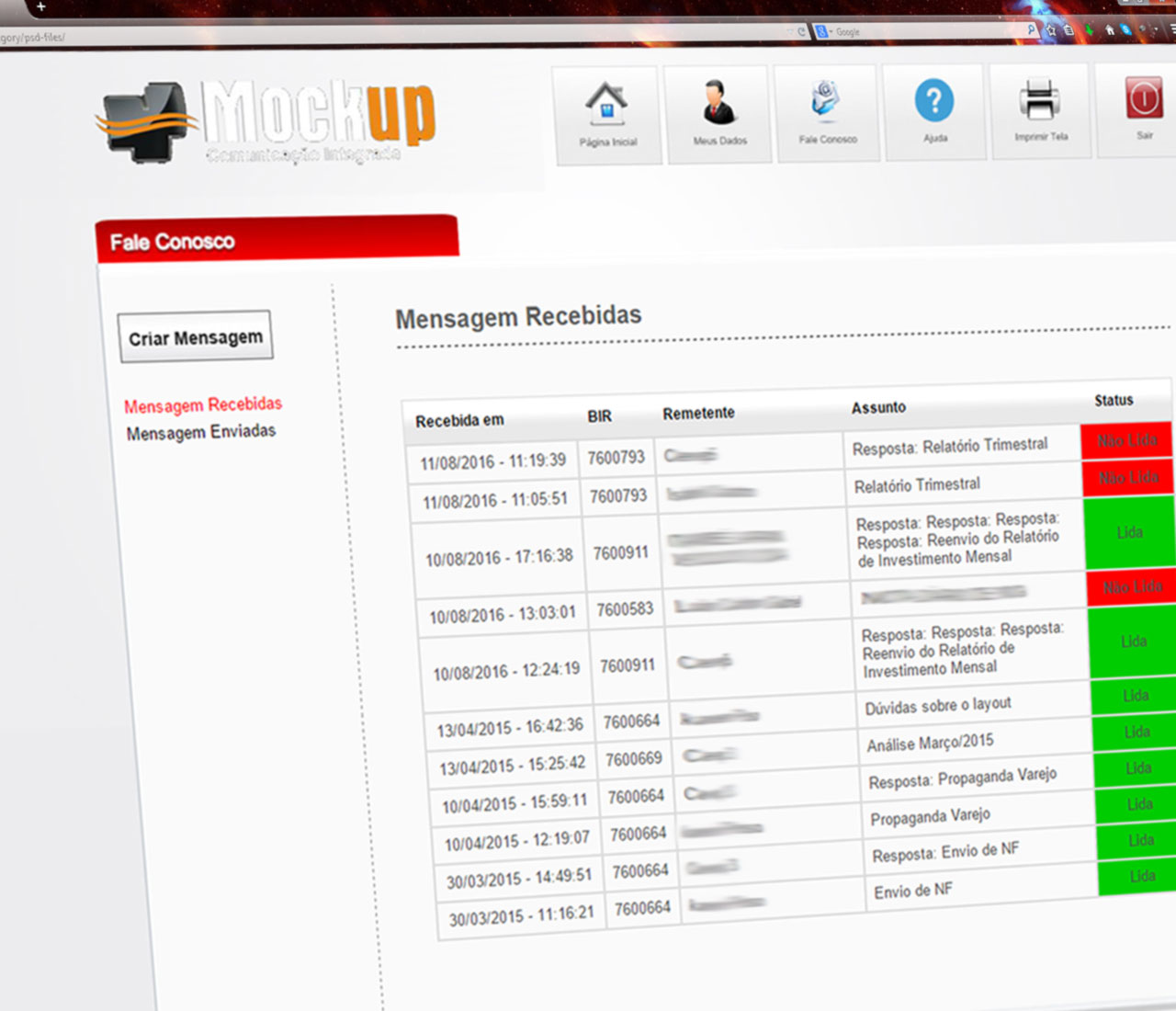Open message dated 11/08/2016 - 11:19:39

pyautogui.click(x=493, y=461)
